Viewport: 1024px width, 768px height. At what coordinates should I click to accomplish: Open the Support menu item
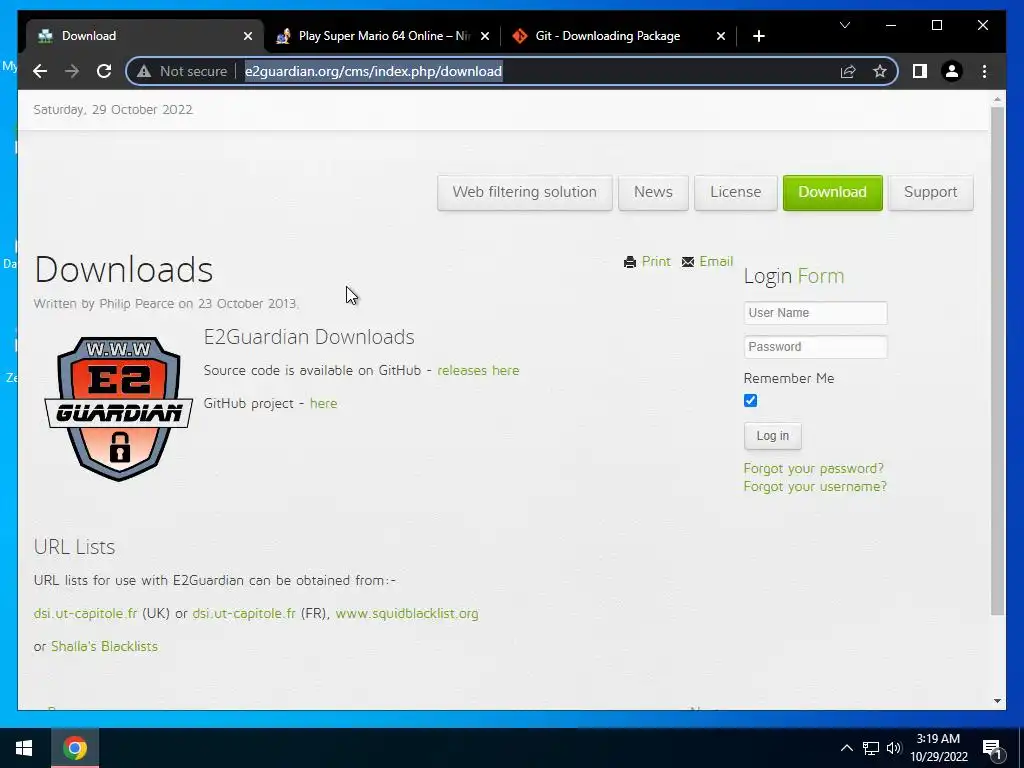(x=931, y=192)
